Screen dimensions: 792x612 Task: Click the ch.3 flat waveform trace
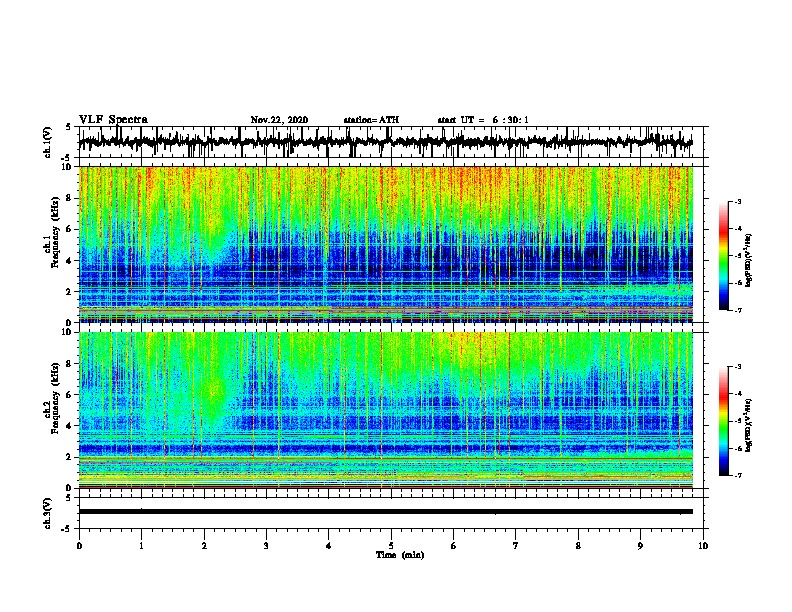[x=386, y=512]
